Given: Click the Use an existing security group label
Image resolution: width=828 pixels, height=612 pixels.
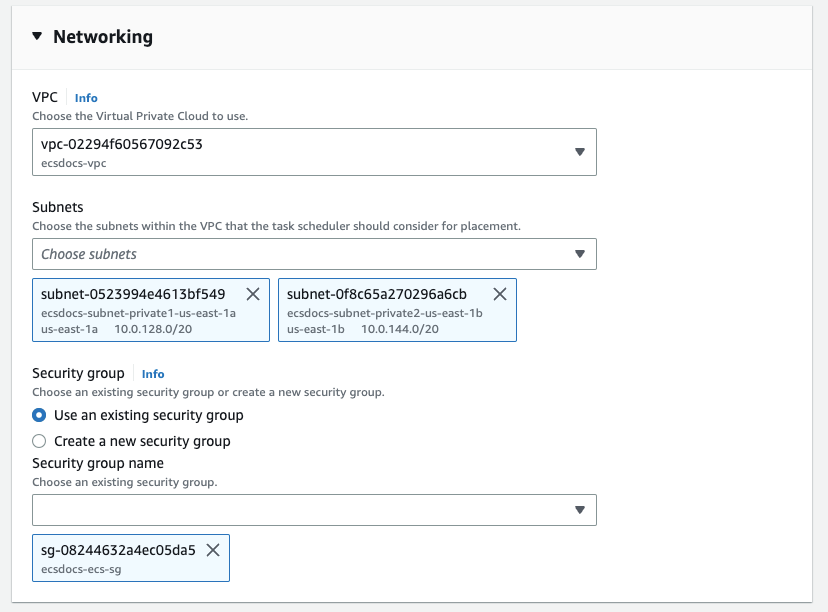Looking at the screenshot, I should [148, 415].
